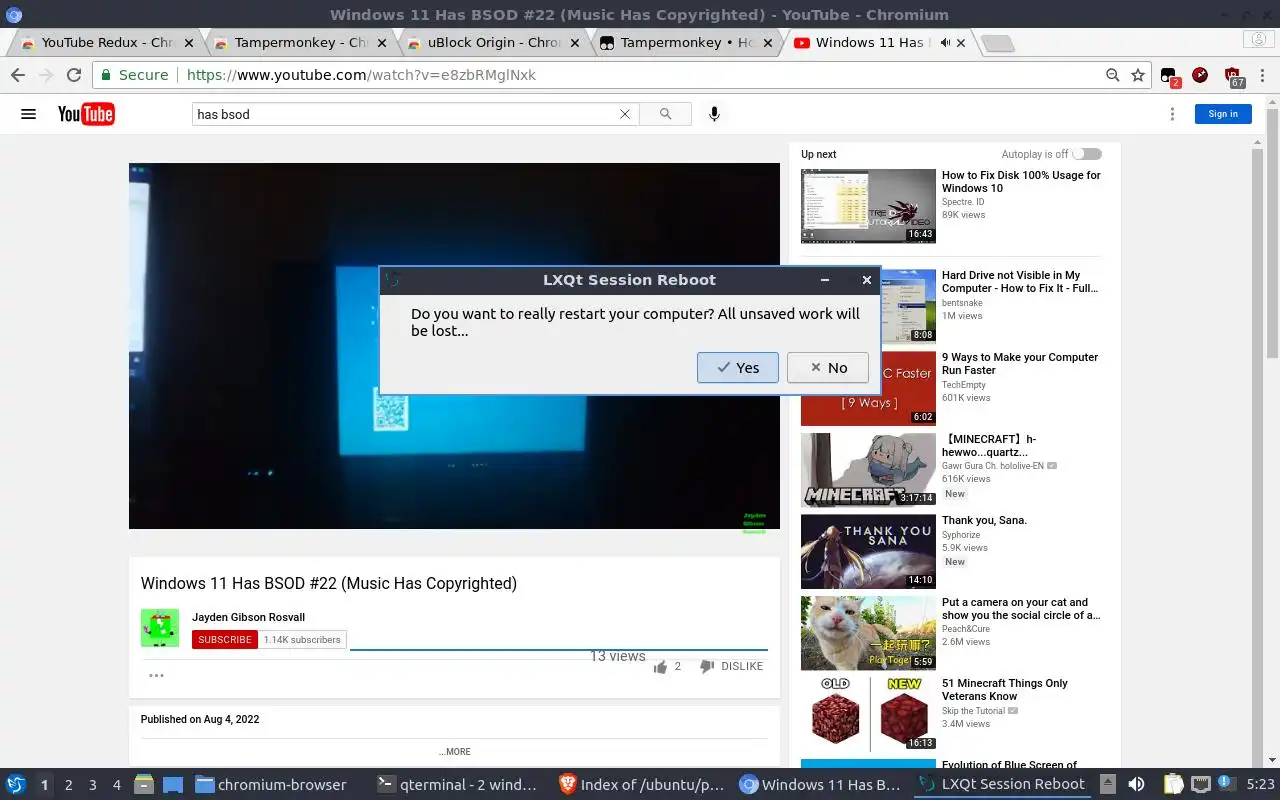Viewport: 1280px width, 800px height.
Task: Click the Secure padlock site info
Action: pos(135,75)
